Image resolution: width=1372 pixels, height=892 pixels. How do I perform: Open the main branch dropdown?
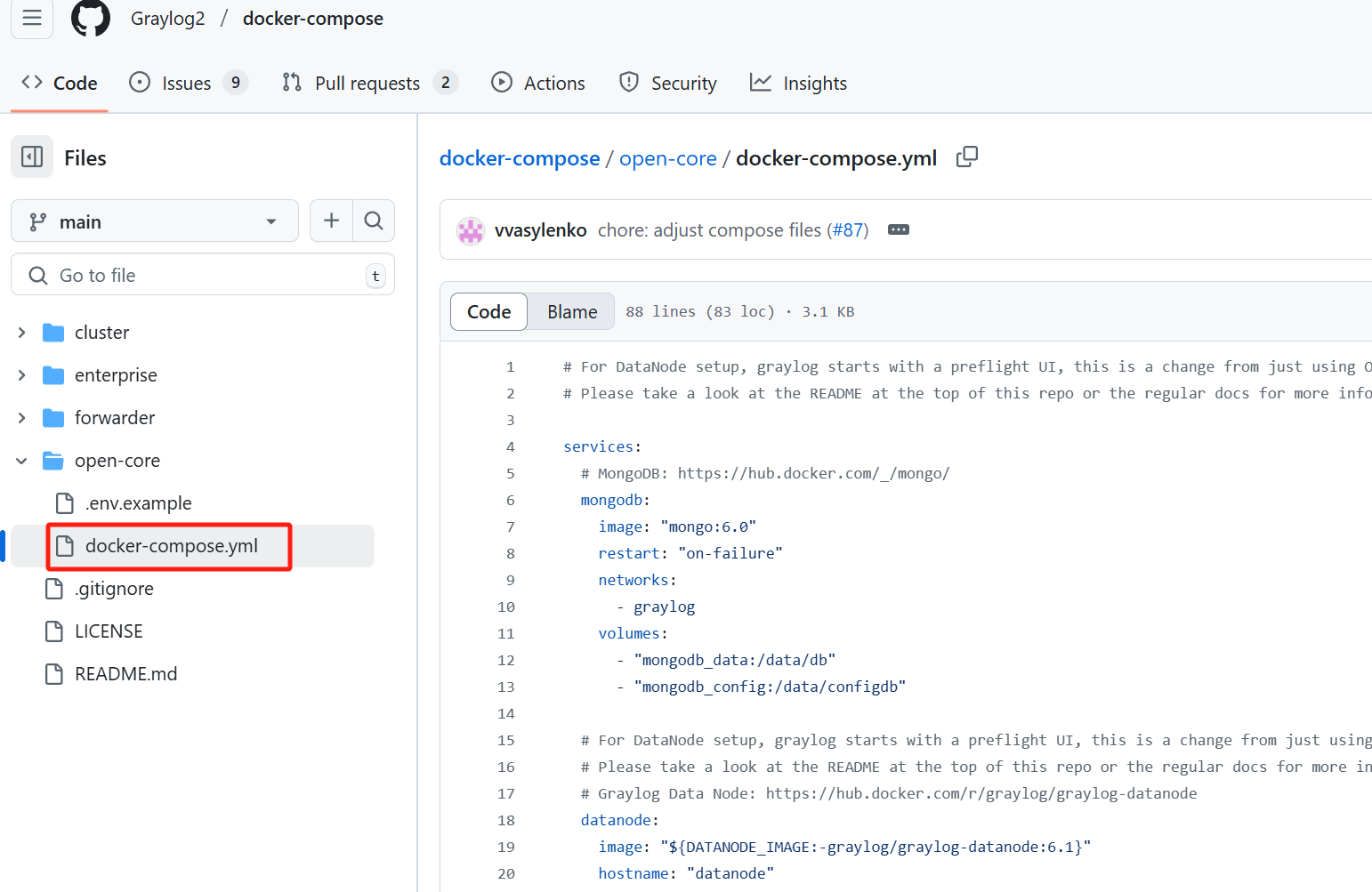pyautogui.click(x=155, y=221)
